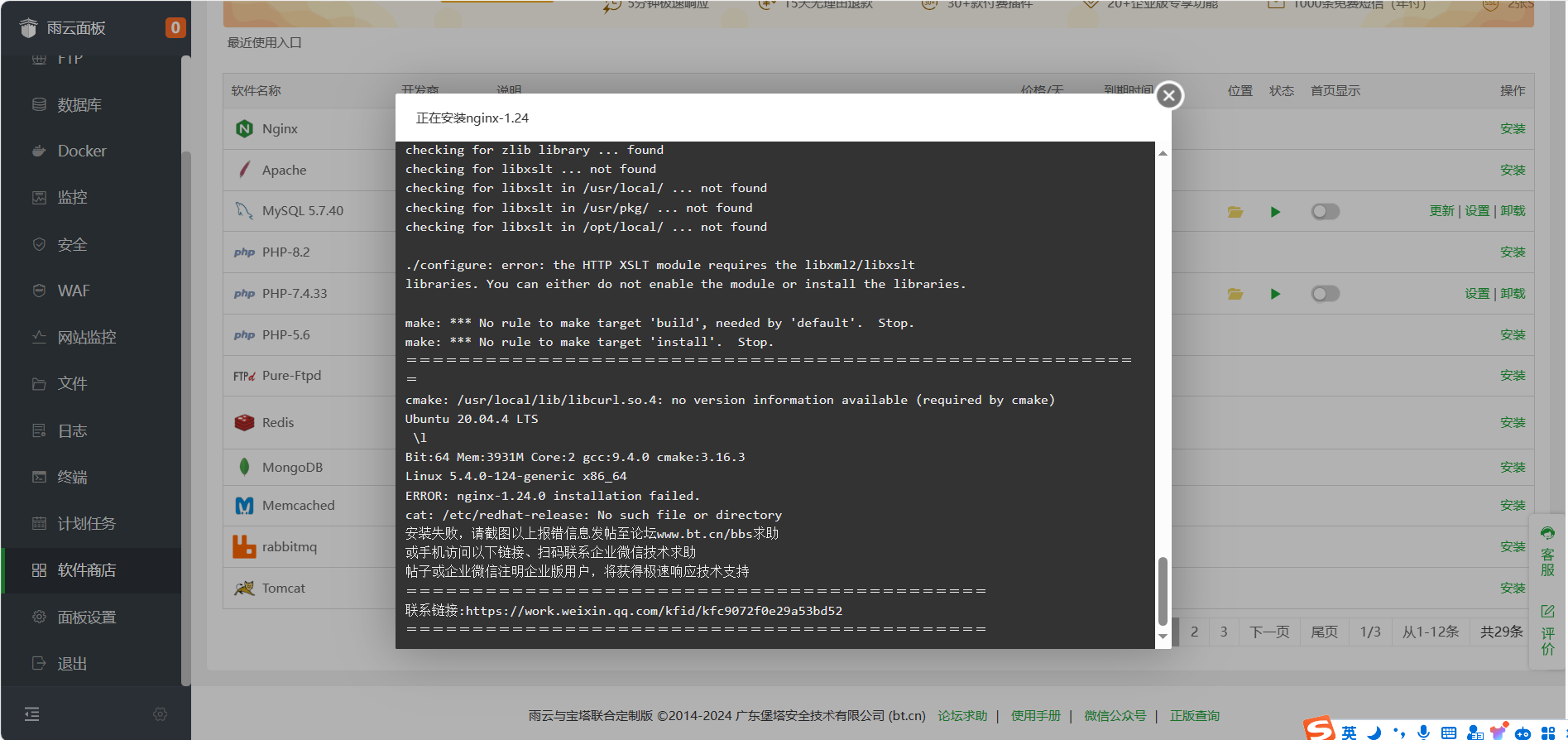Screen dimensions: 1568x740
Task: Click the rabbitmq icon
Action: (244, 546)
